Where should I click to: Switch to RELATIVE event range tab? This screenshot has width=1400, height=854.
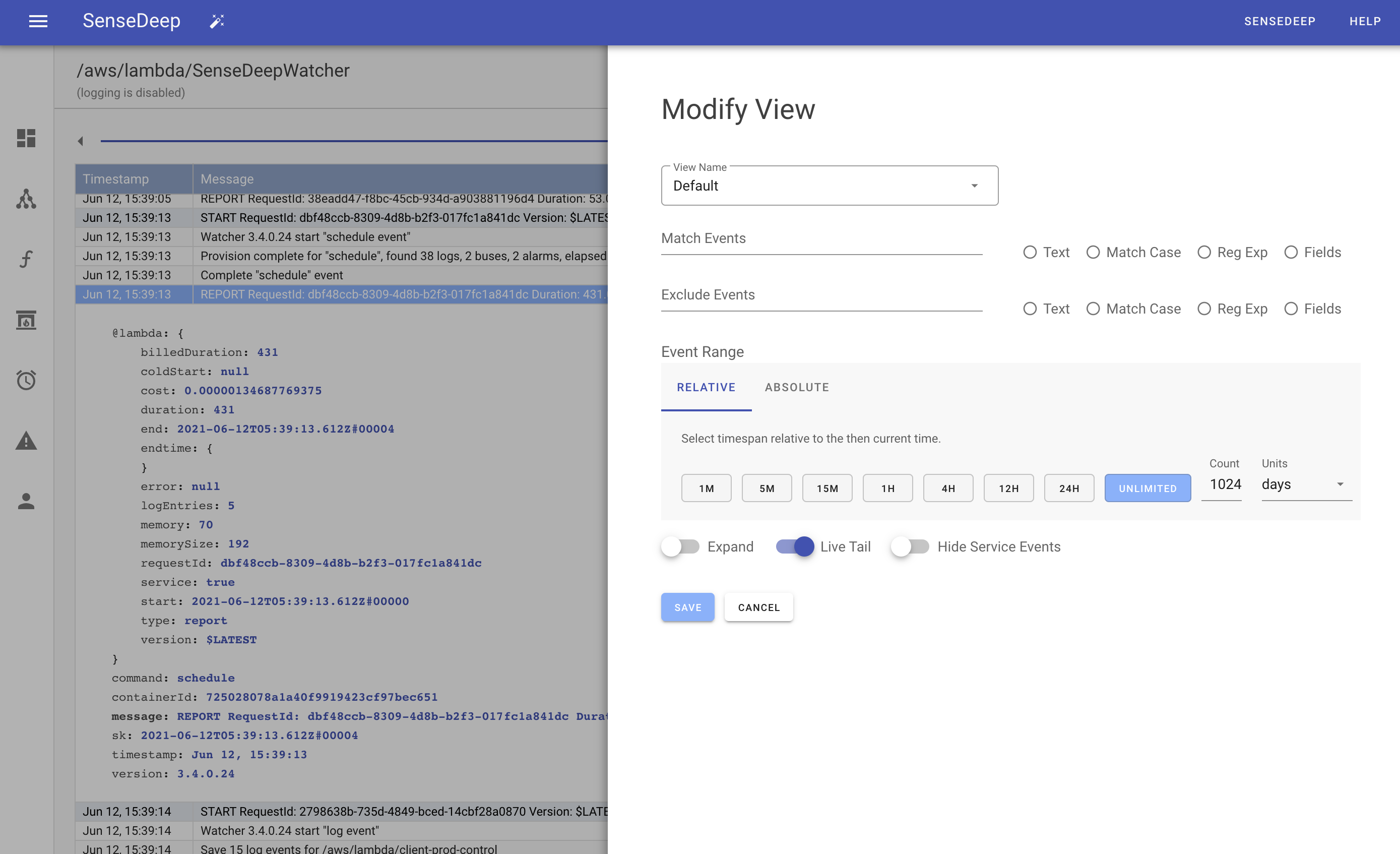(x=705, y=387)
